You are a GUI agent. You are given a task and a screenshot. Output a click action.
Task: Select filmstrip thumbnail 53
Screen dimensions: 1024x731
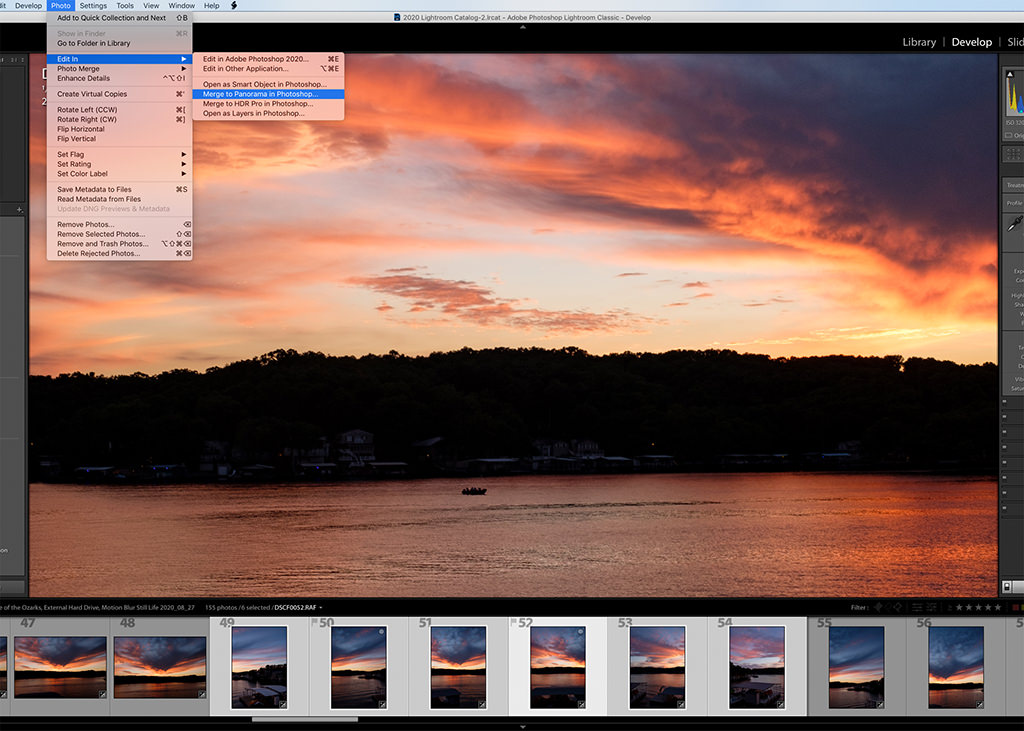[657, 668]
